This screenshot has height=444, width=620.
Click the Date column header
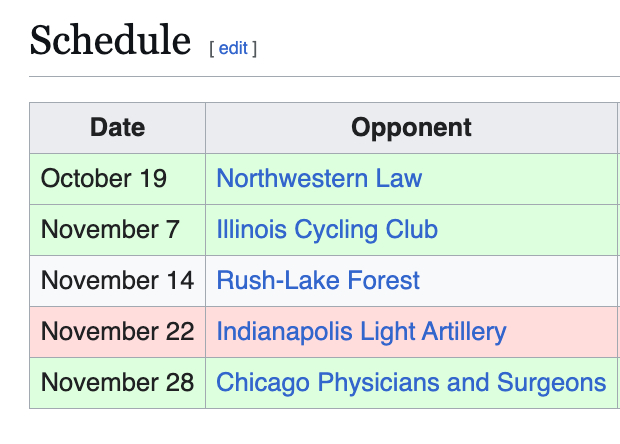117,128
